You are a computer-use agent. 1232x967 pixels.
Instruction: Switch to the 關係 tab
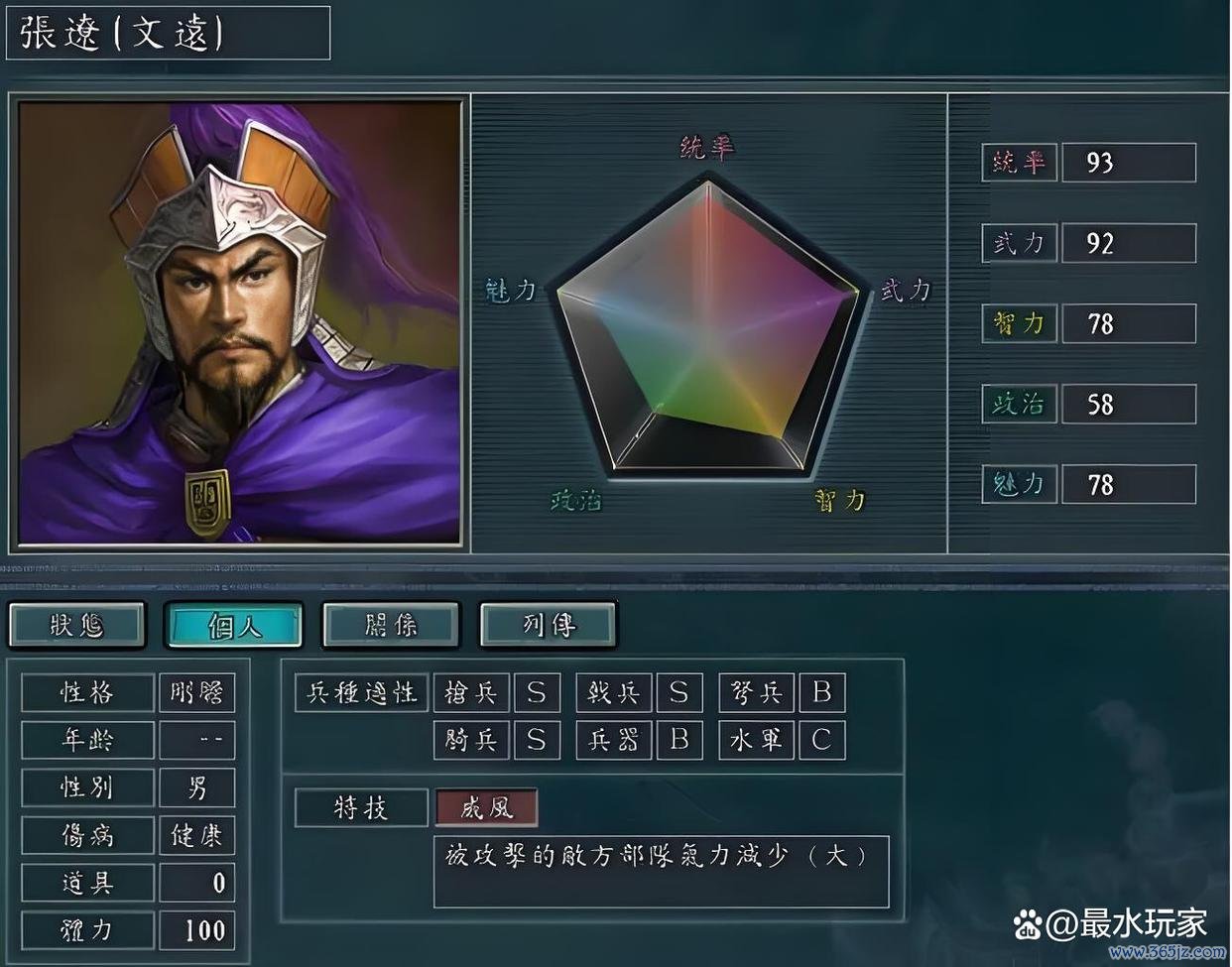click(x=391, y=625)
